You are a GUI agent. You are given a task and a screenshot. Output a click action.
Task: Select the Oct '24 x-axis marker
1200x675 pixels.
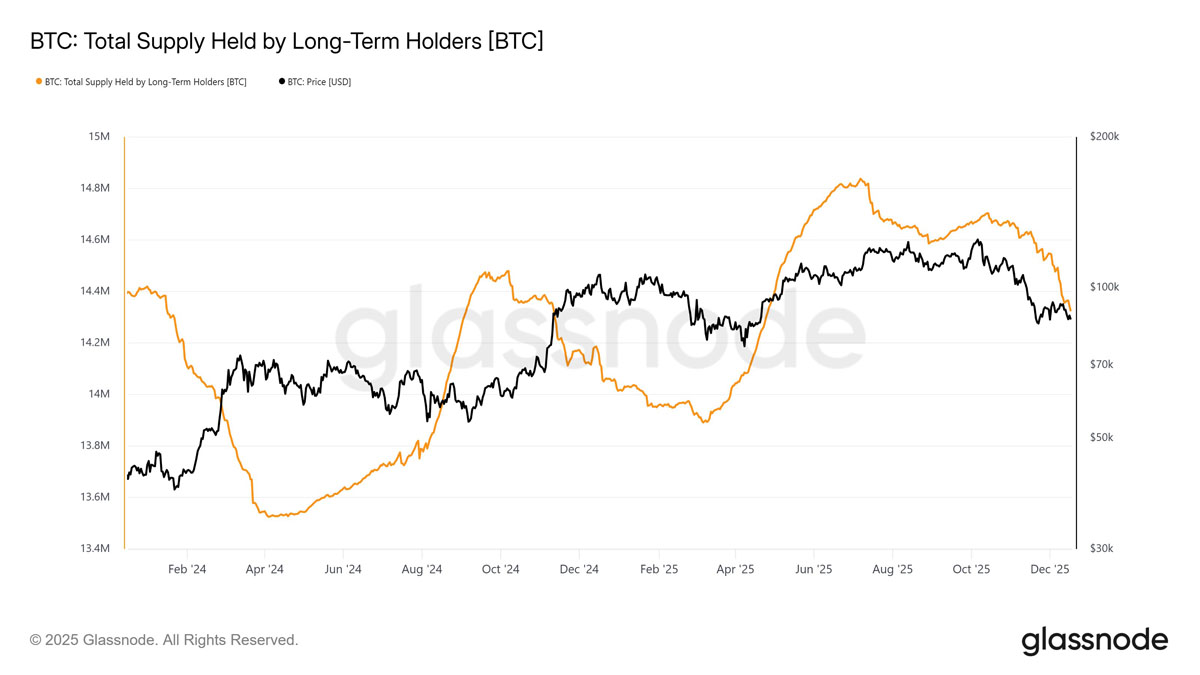pos(500,569)
